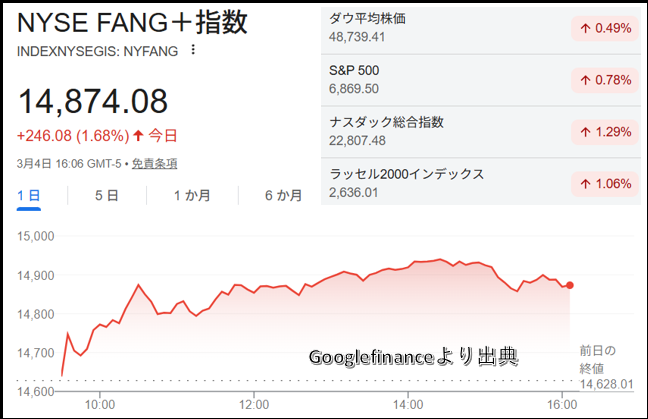This screenshot has width=648, height=419.
Task: Open the S&P 500 index name
Action: tap(354, 70)
